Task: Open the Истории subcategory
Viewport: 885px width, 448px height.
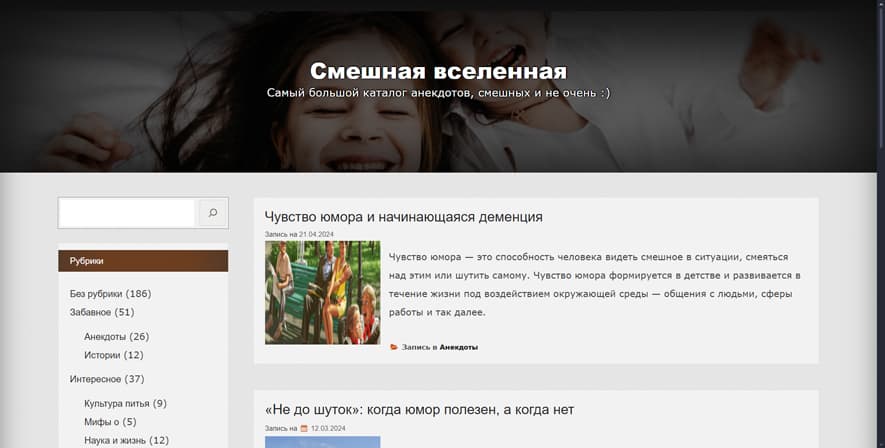Action: point(102,355)
